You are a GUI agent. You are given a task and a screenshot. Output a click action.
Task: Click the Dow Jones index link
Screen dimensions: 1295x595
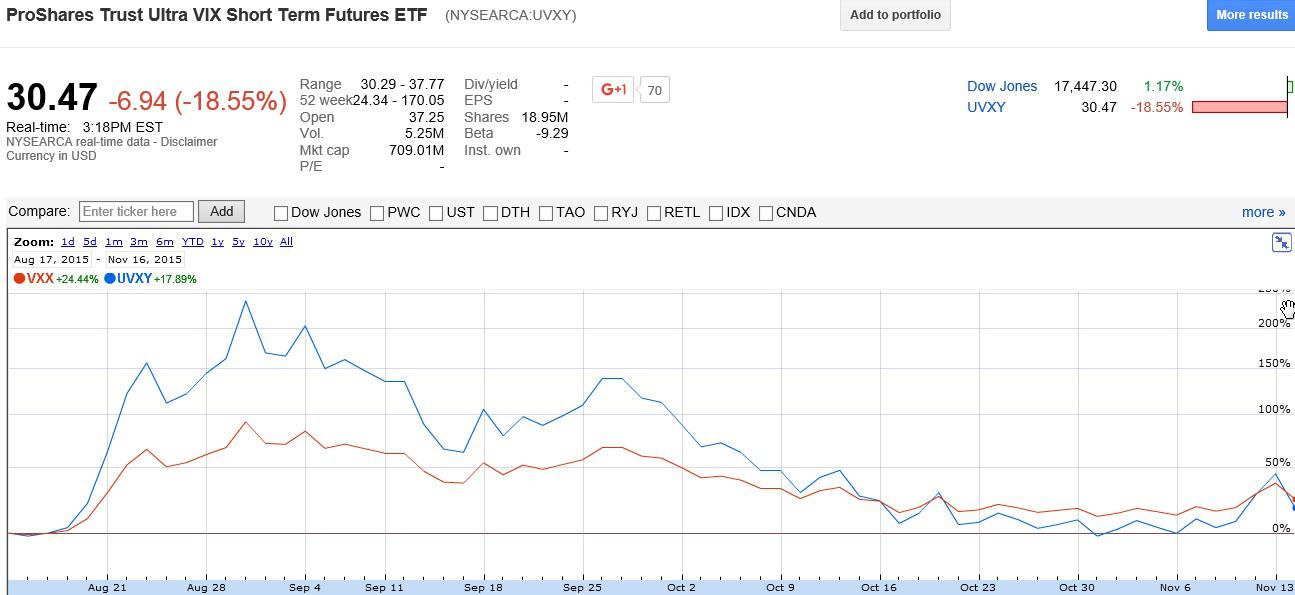click(1002, 86)
